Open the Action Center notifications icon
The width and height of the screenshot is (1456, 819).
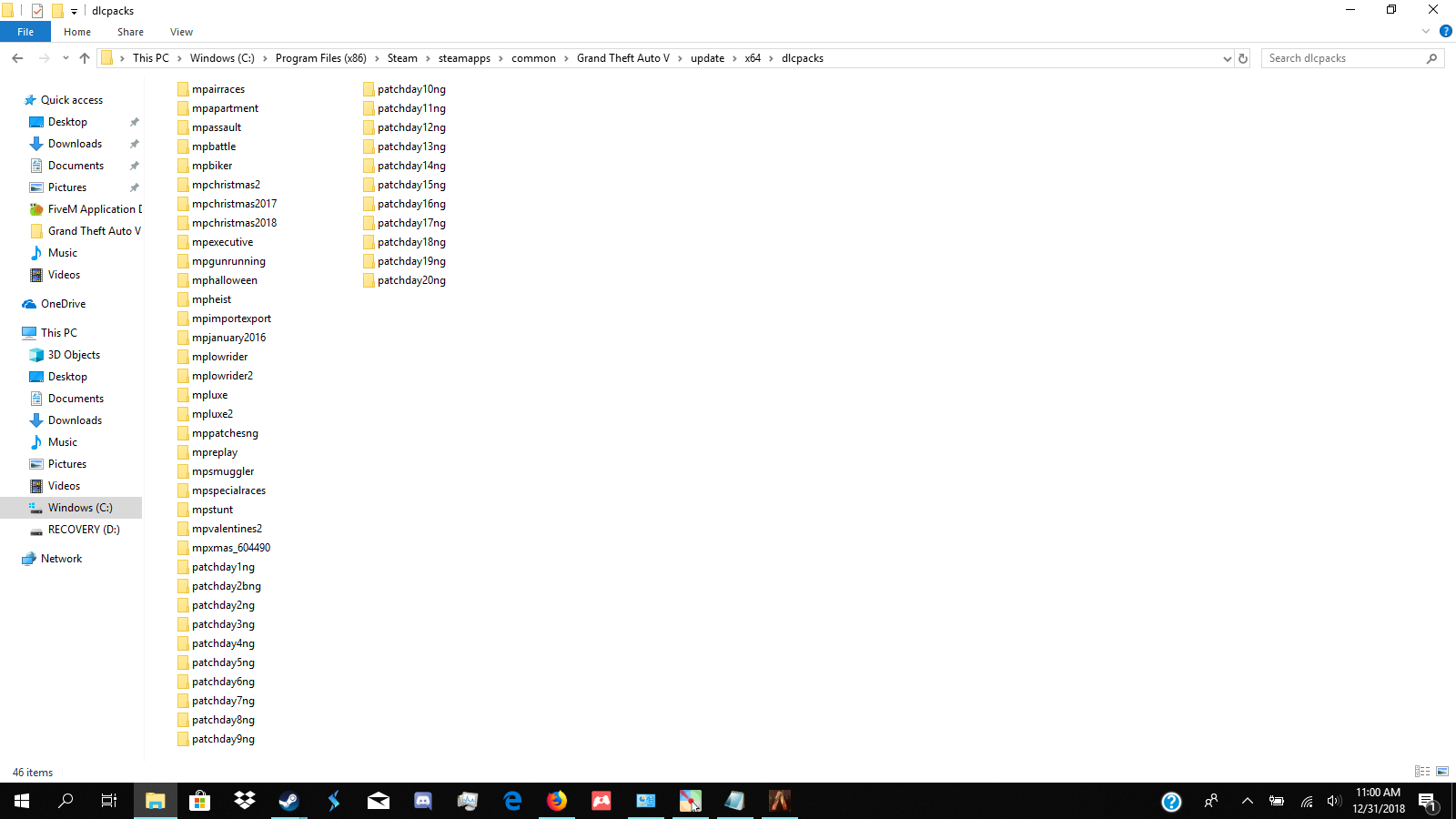[x=1427, y=802]
